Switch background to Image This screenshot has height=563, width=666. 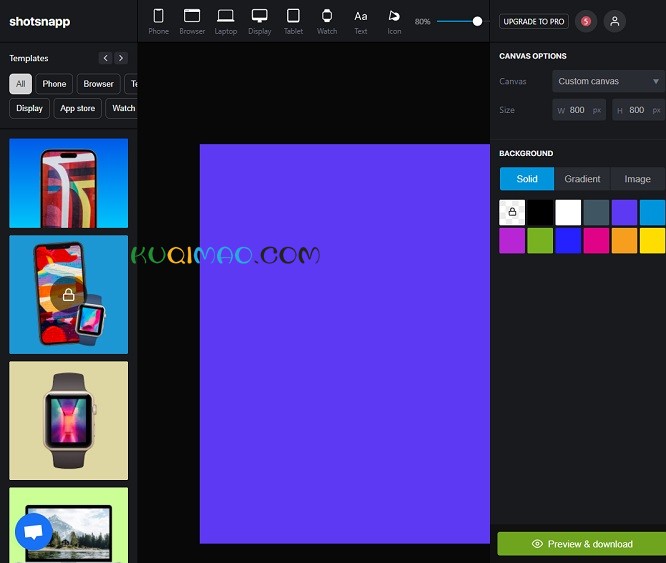pos(638,179)
